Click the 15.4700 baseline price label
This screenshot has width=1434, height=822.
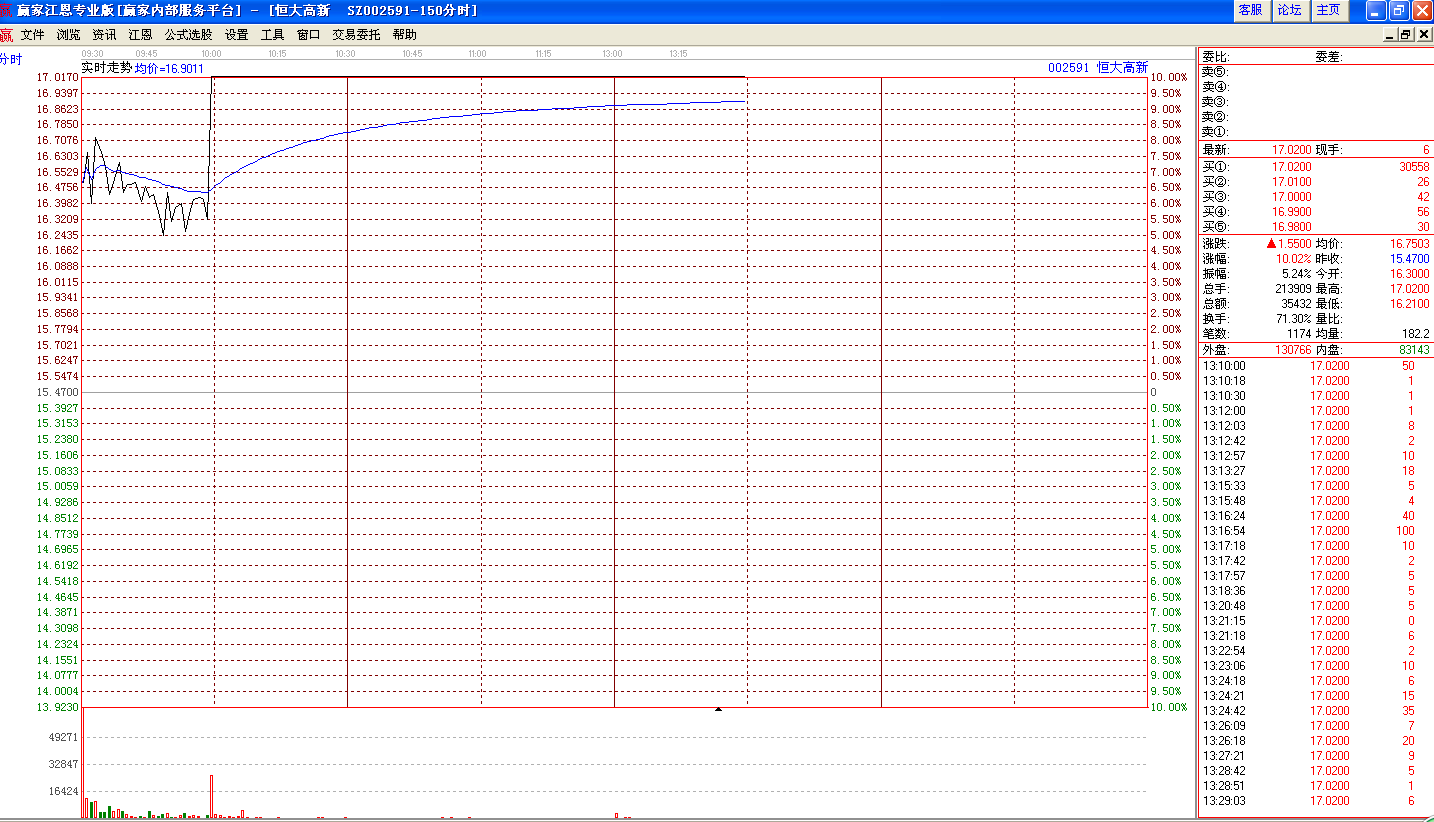[x=58, y=392]
